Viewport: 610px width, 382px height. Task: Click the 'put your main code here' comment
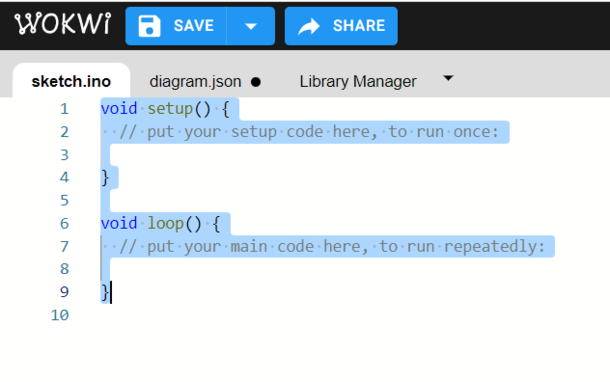tap(332, 247)
